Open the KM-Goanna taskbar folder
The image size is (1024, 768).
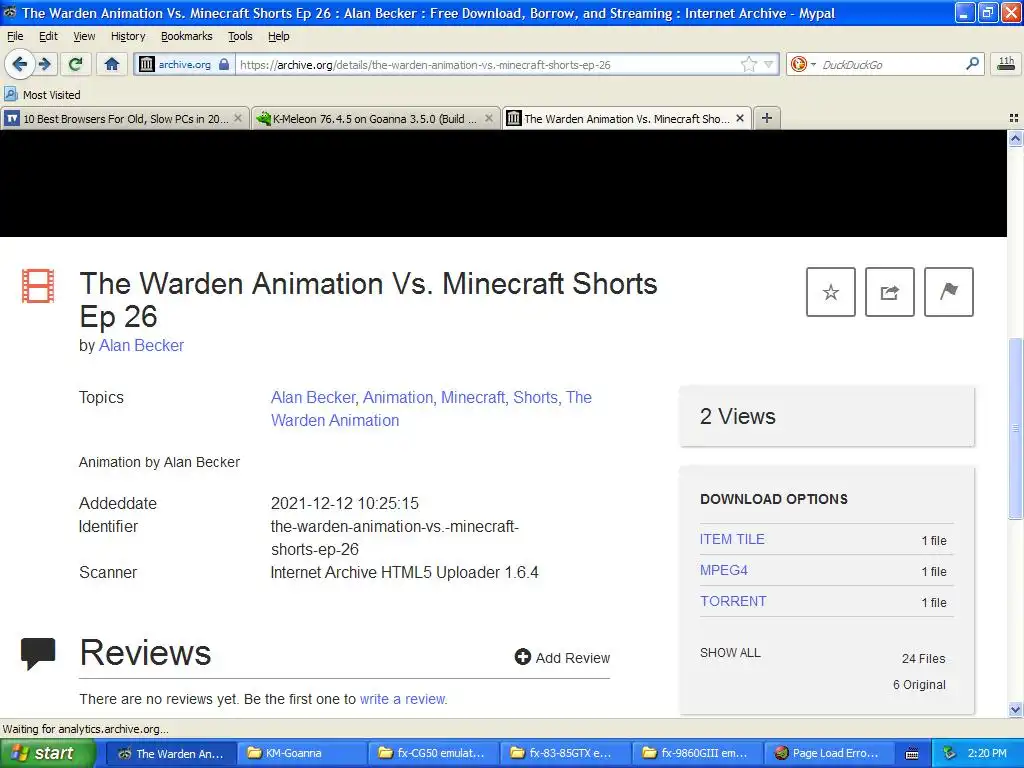coord(300,754)
